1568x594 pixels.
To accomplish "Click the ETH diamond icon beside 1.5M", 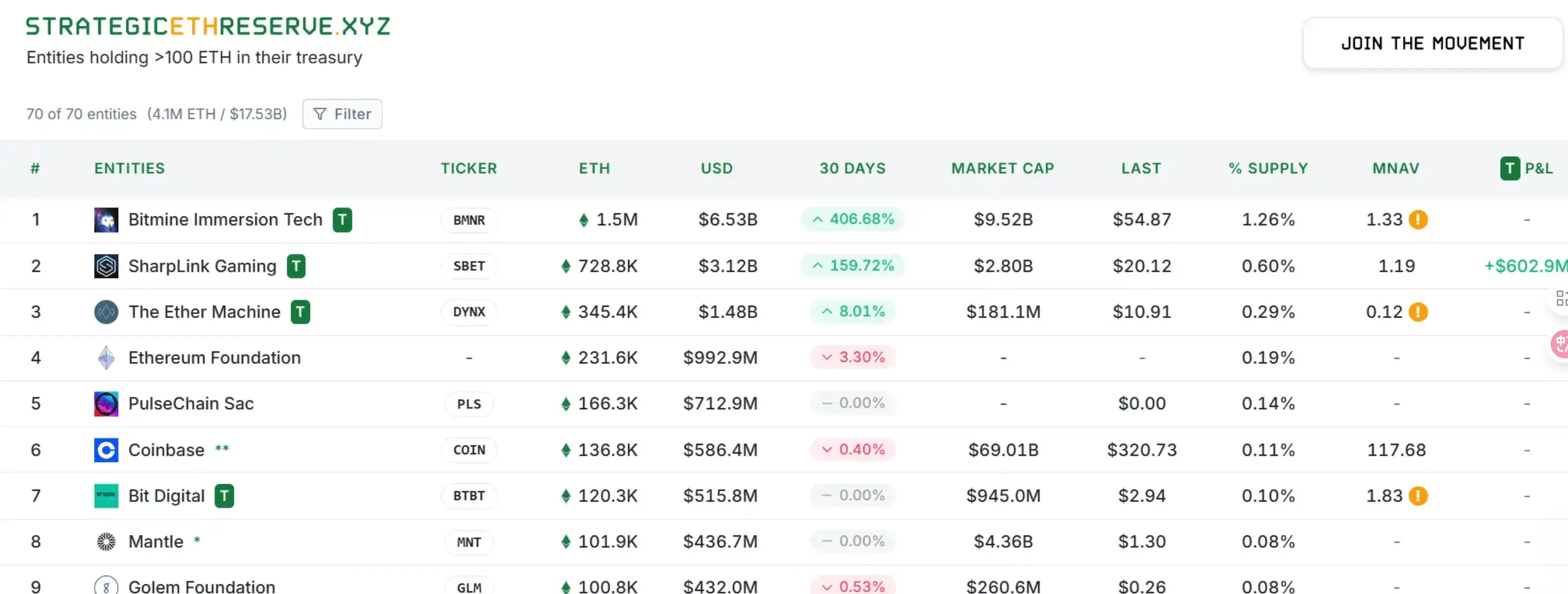I will [x=583, y=219].
